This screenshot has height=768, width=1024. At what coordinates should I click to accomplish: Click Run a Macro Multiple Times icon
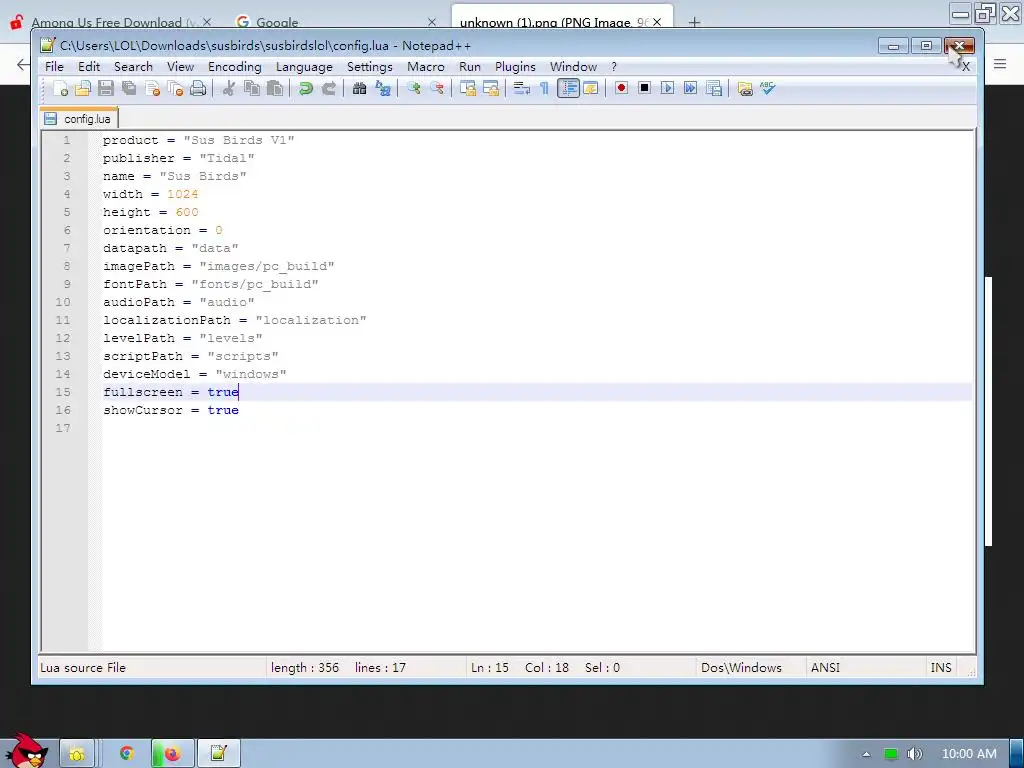[x=690, y=88]
